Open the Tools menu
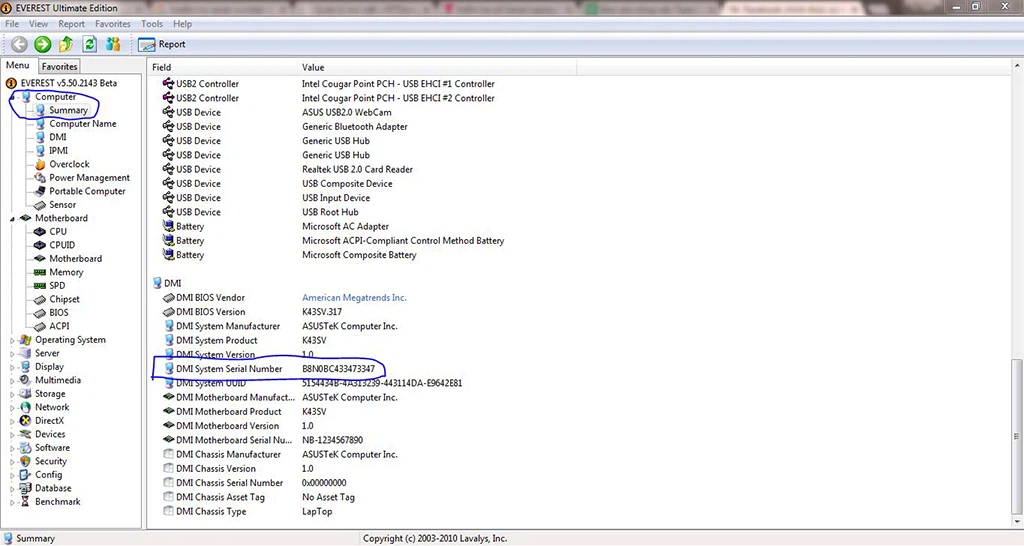 (x=152, y=24)
